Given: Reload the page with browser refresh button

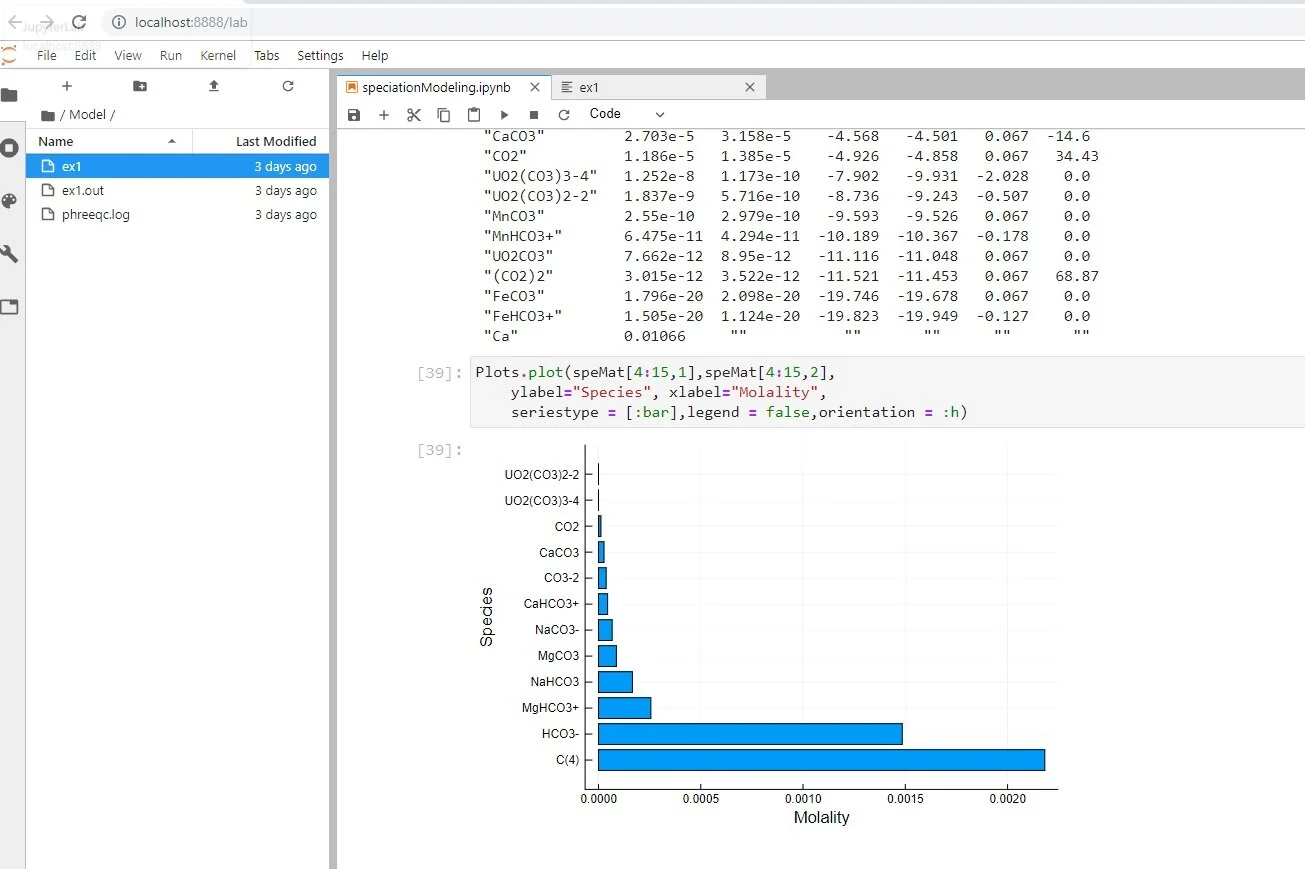Looking at the screenshot, I should point(79,22).
